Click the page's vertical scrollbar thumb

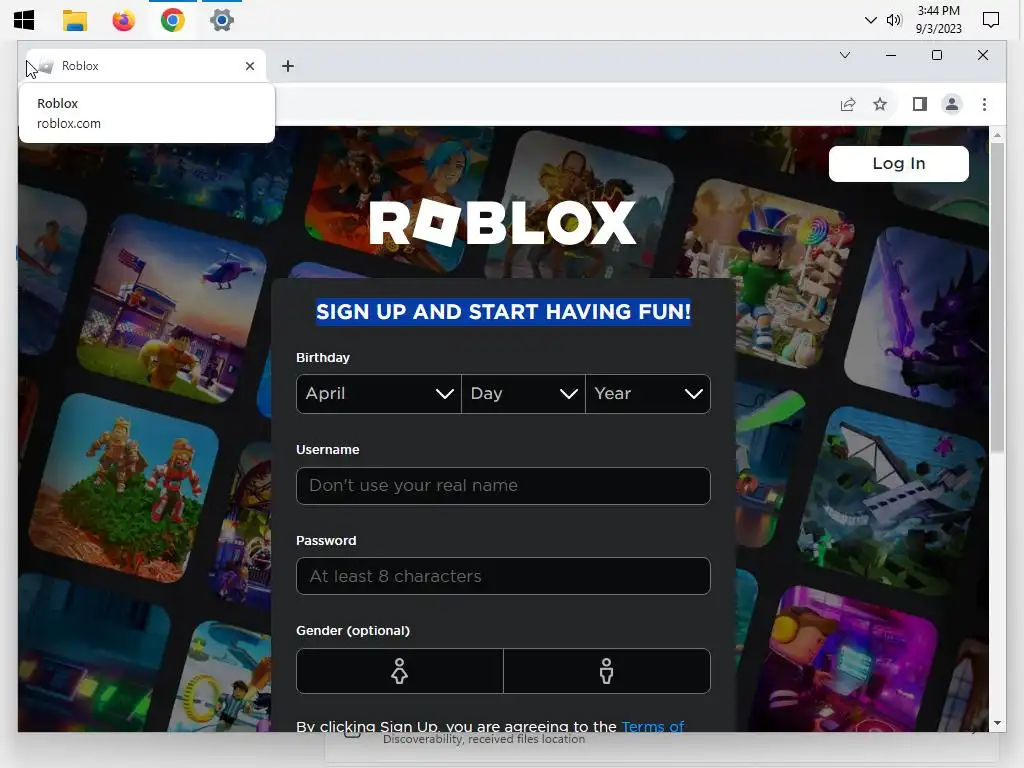point(997,297)
